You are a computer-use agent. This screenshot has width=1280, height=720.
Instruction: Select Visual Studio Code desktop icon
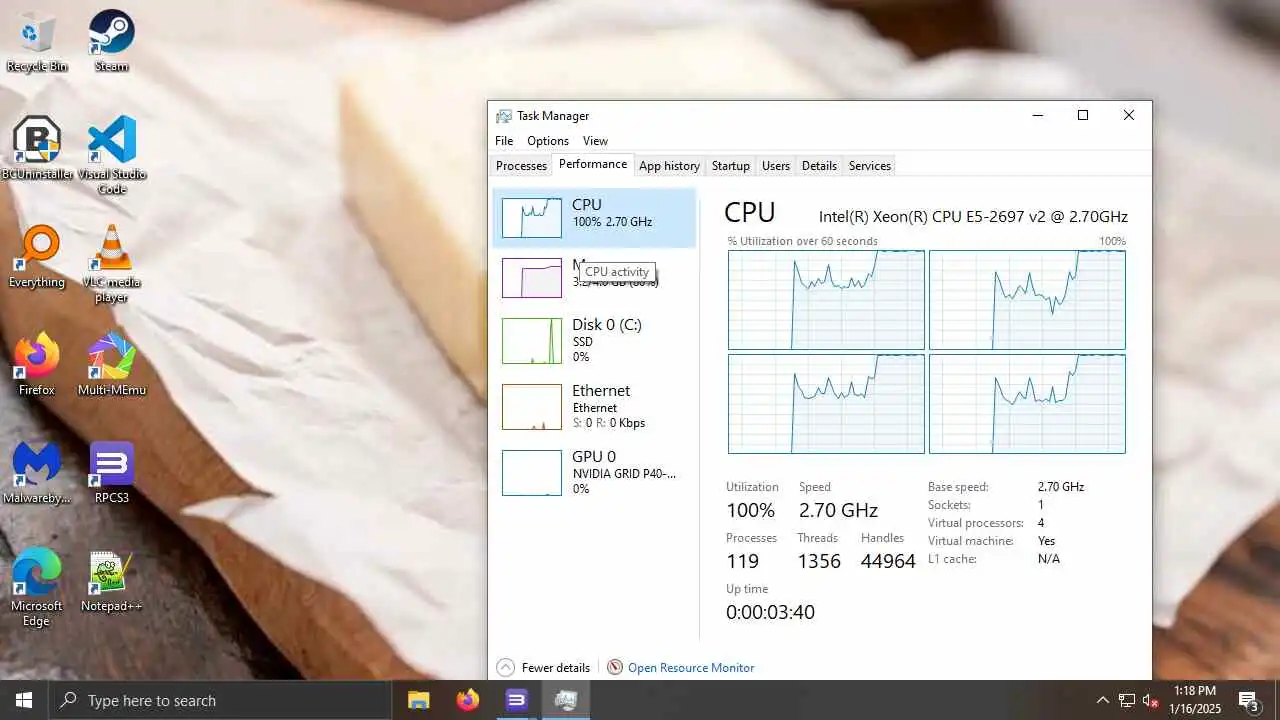click(112, 155)
